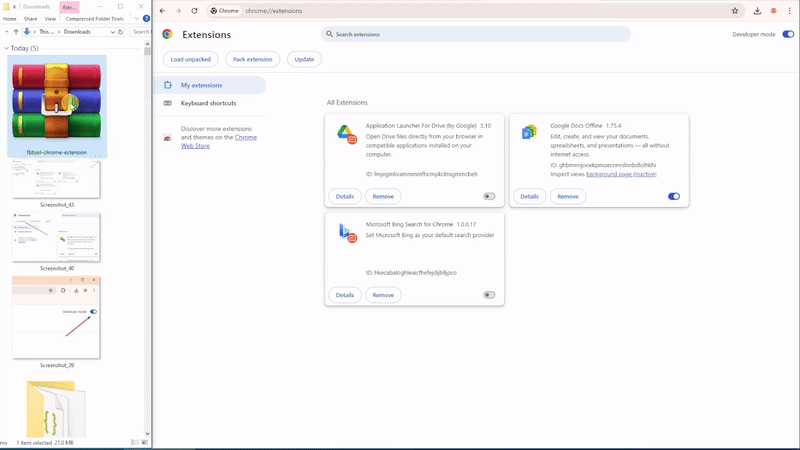Open the Chrome Web Store link
The image size is (800, 450).
coord(219,142)
